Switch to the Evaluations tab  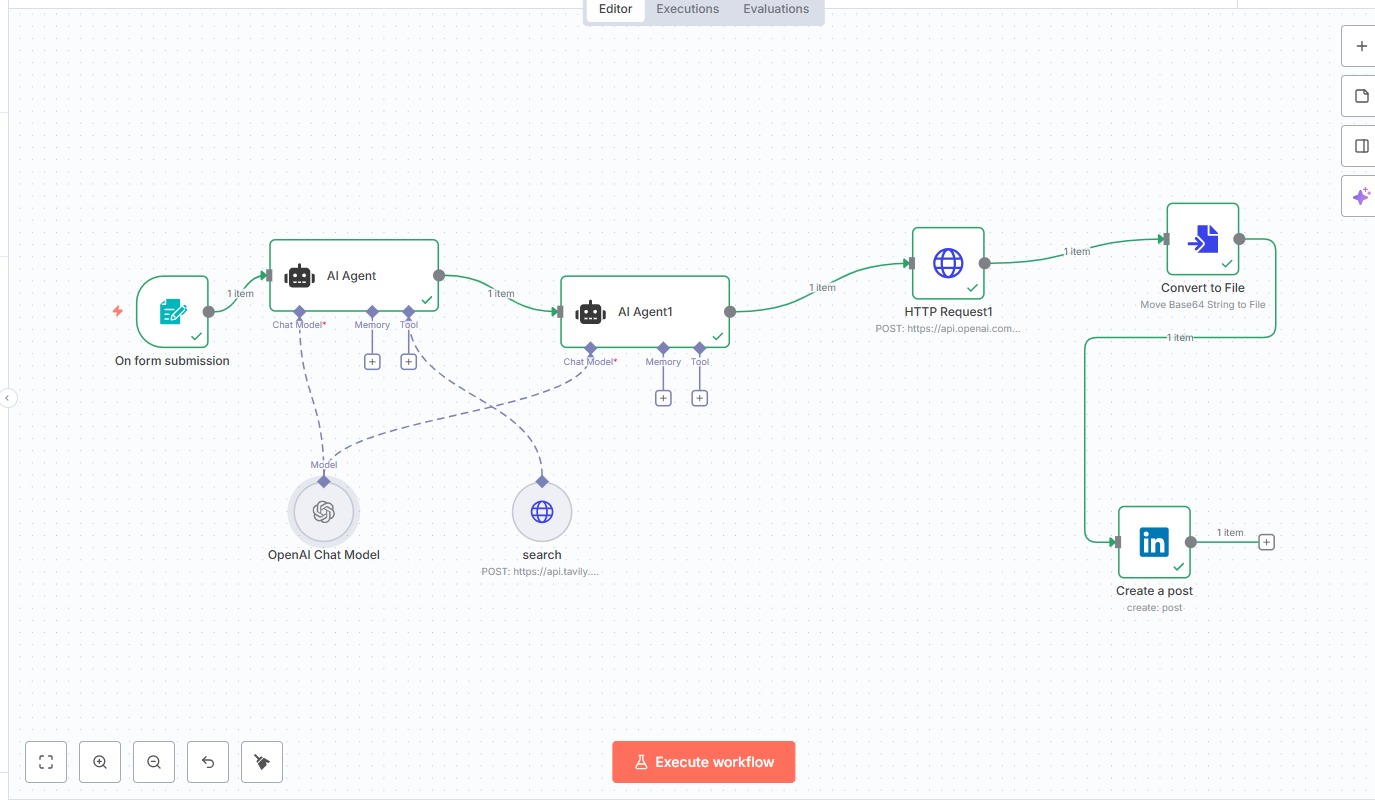point(776,9)
